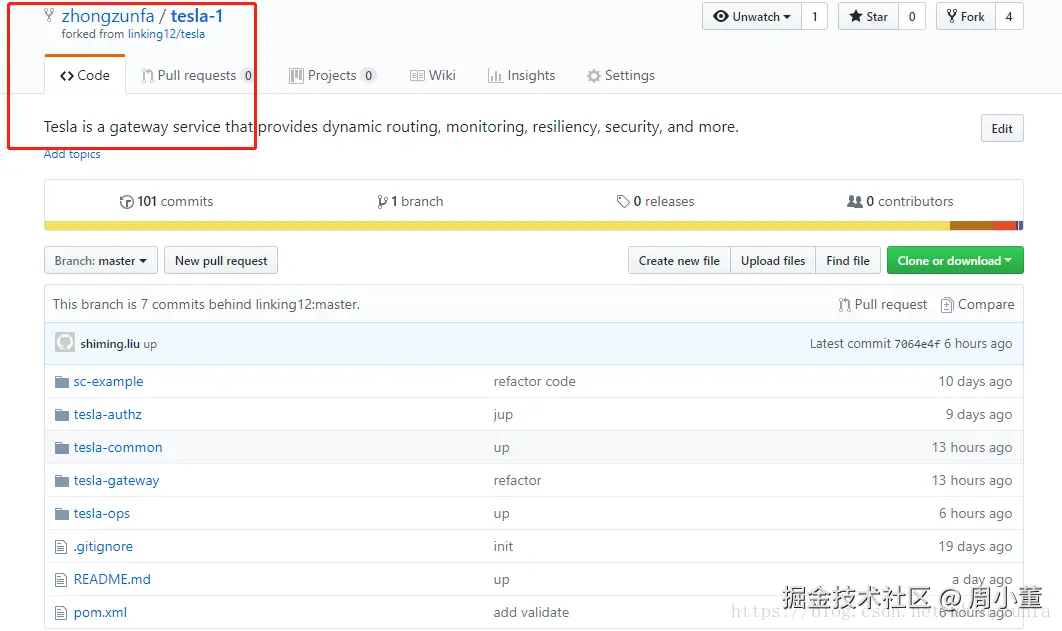
Task: Open the tesla-gateway folder
Action: [116, 481]
